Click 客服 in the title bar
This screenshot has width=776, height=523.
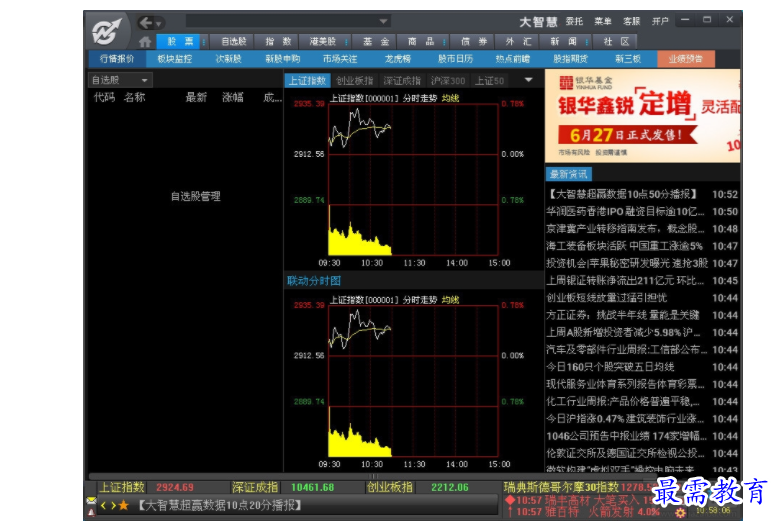click(631, 21)
